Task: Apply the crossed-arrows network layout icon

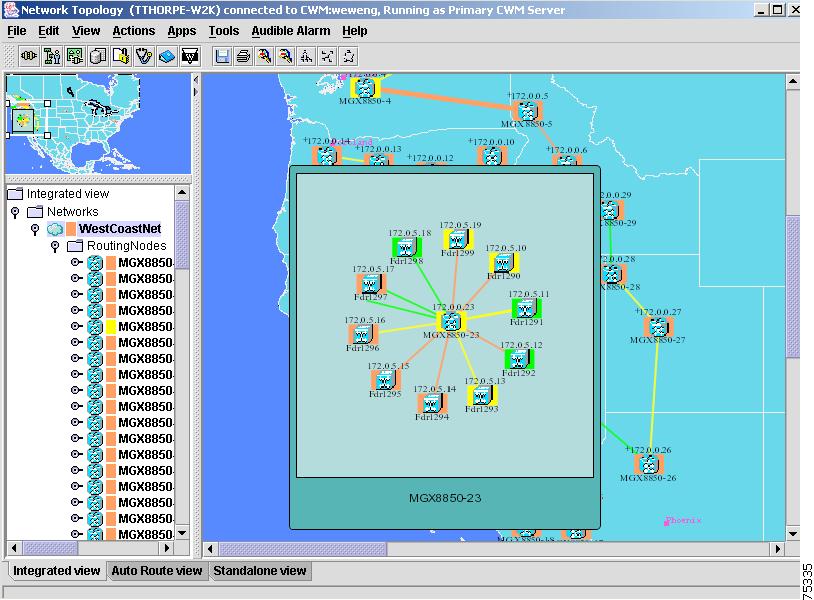Action: click(x=328, y=56)
